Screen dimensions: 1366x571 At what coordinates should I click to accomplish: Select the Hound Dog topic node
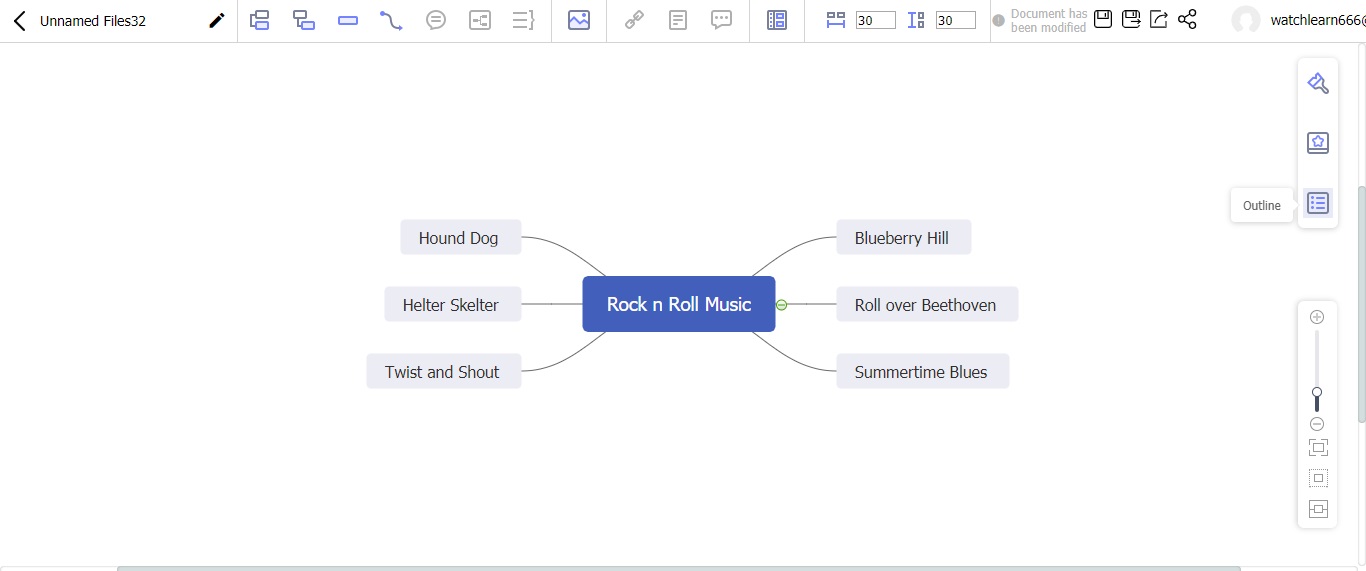[460, 238]
